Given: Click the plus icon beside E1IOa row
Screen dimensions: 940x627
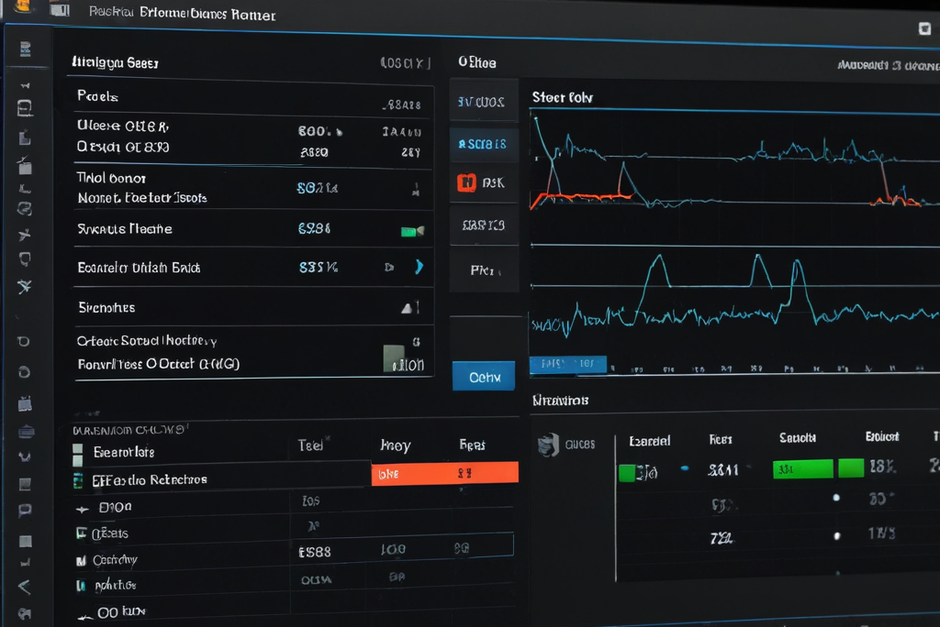Looking at the screenshot, I should (x=82, y=509).
